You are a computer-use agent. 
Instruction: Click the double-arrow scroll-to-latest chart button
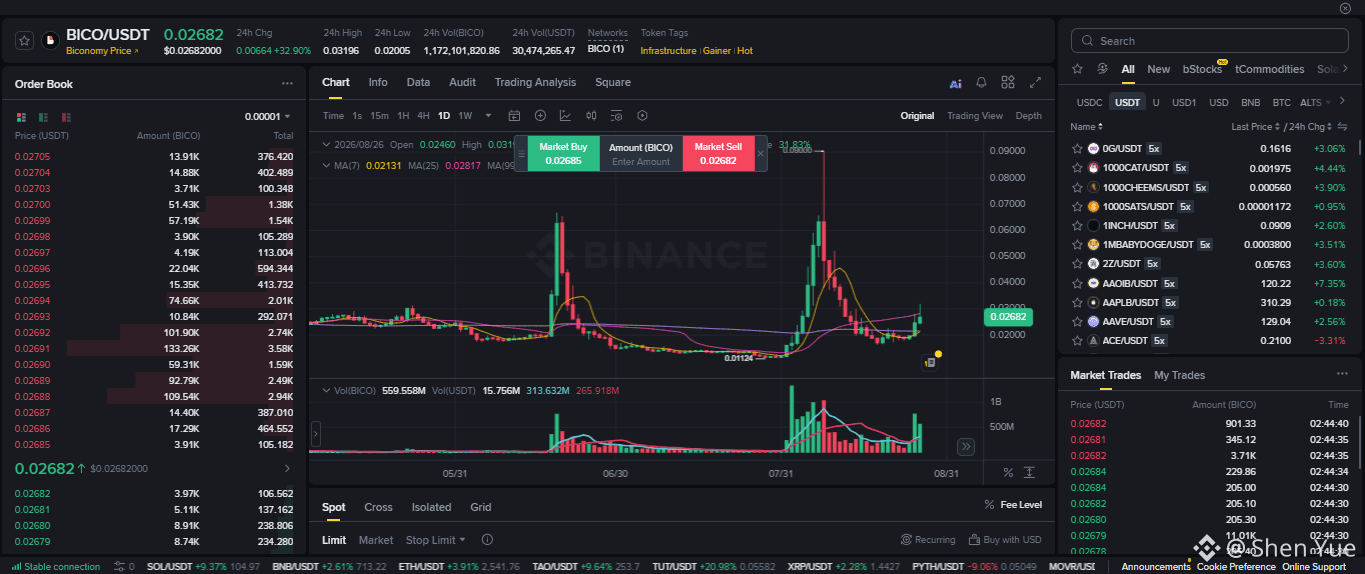point(966,447)
